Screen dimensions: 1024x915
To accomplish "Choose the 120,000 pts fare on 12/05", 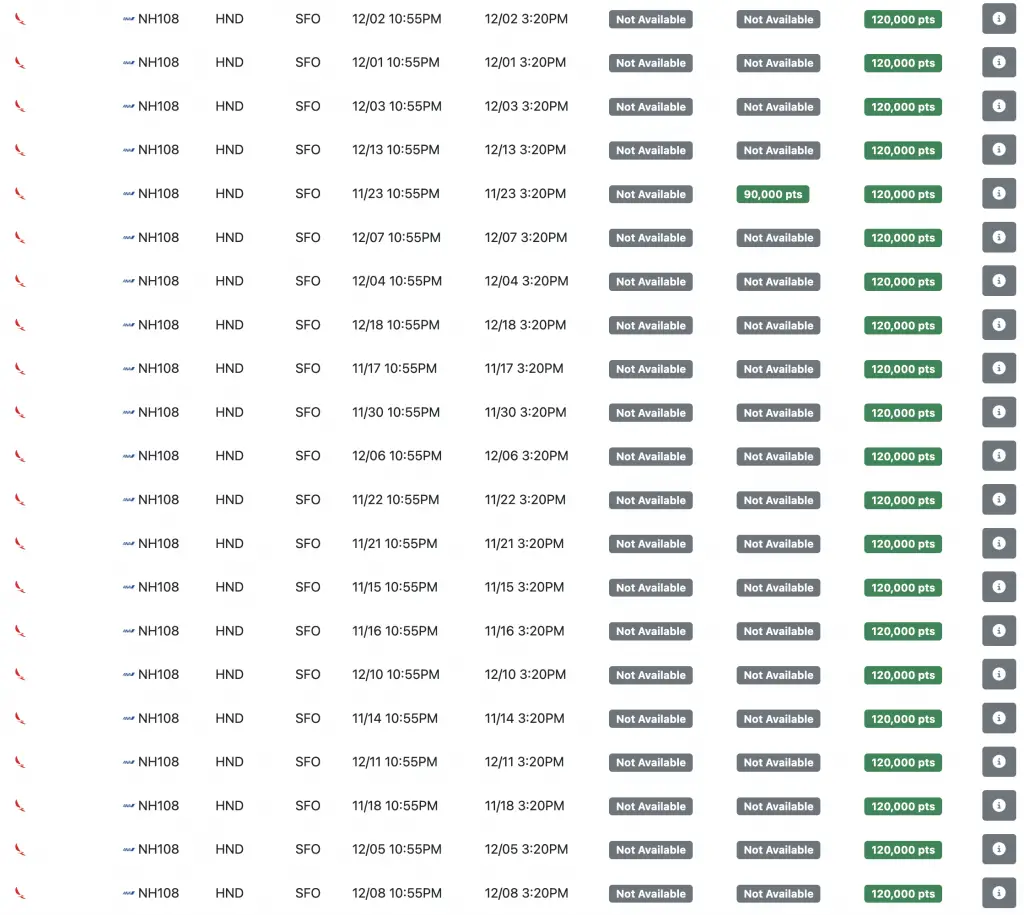I will 903,850.
